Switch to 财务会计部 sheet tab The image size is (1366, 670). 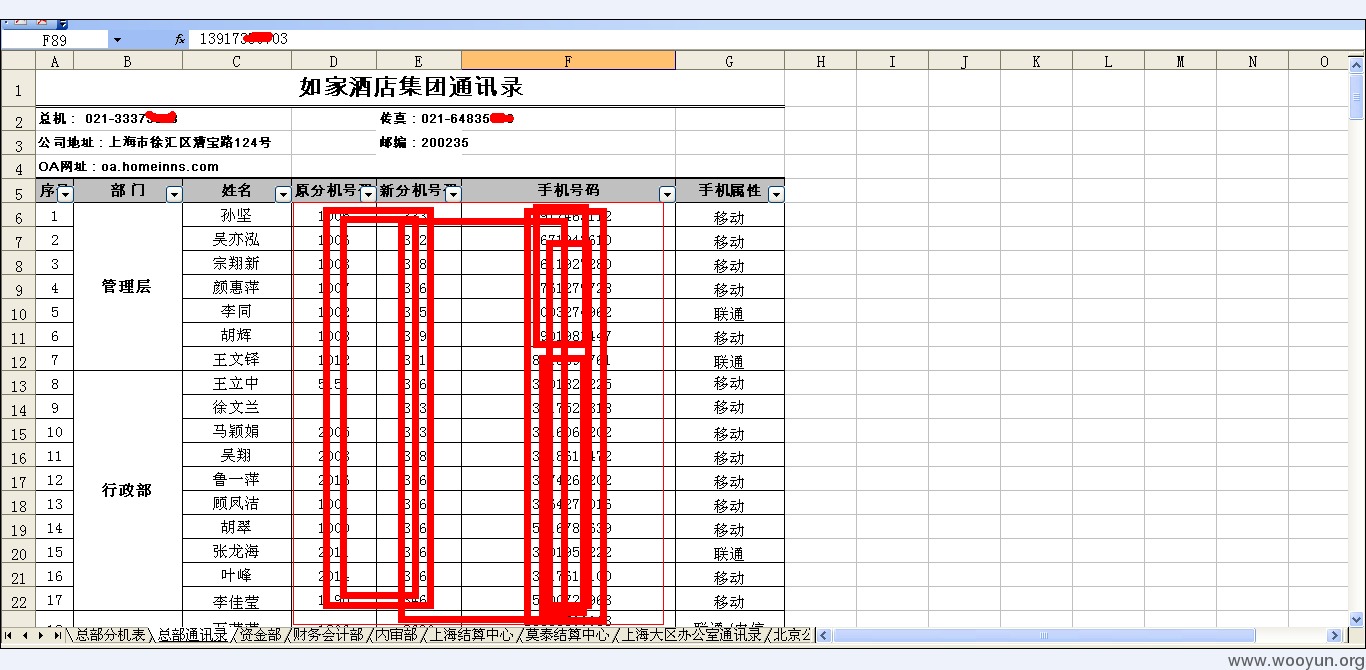pos(328,635)
